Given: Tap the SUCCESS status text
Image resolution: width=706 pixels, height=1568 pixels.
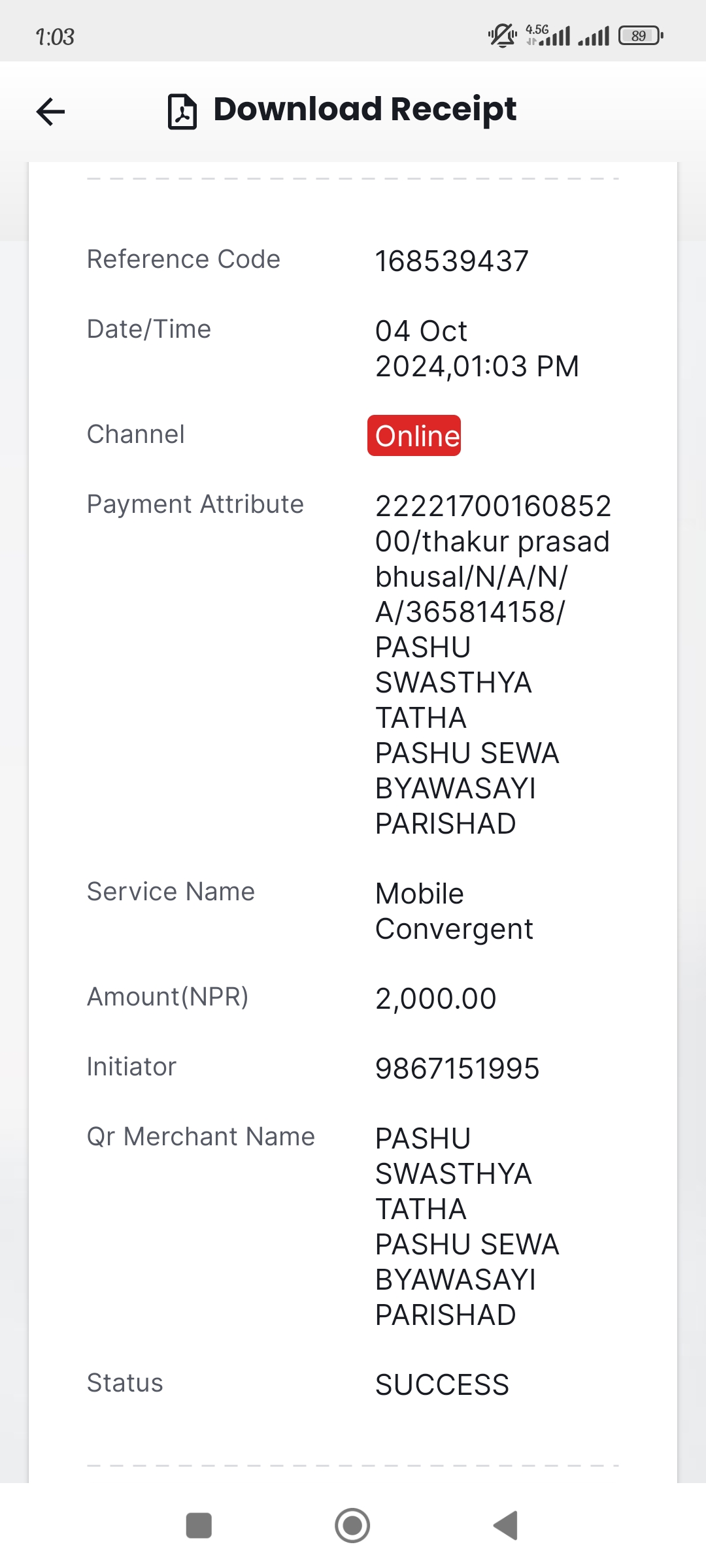Looking at the screenshot, I should (x=442, y=1385).
